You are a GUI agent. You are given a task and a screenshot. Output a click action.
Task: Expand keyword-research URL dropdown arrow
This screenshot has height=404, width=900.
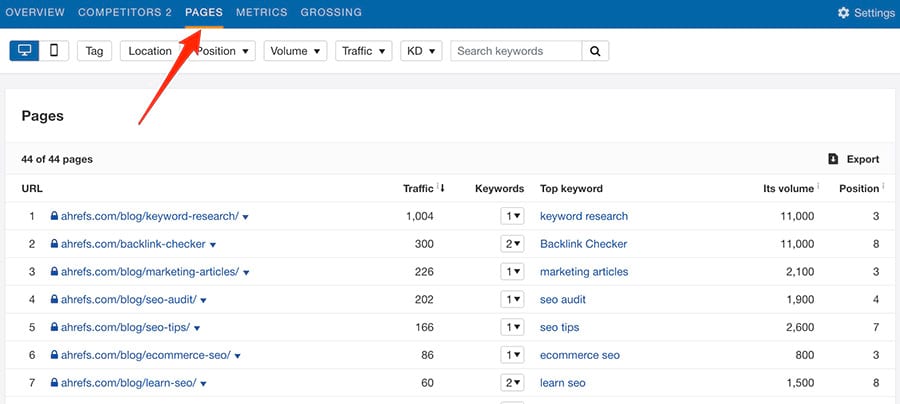pos(246,217)
